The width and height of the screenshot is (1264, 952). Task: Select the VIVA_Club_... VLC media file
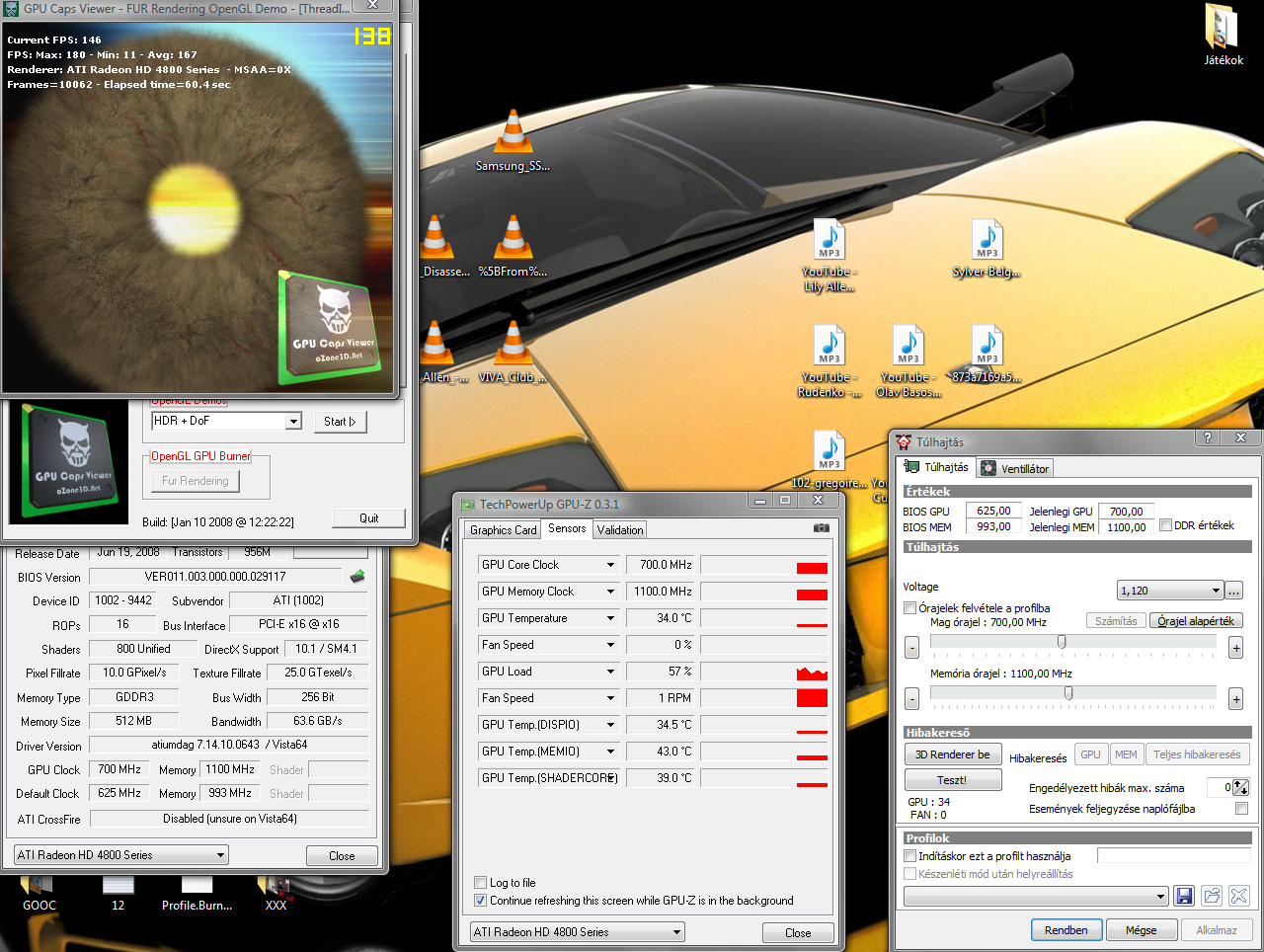pos(513,352)
